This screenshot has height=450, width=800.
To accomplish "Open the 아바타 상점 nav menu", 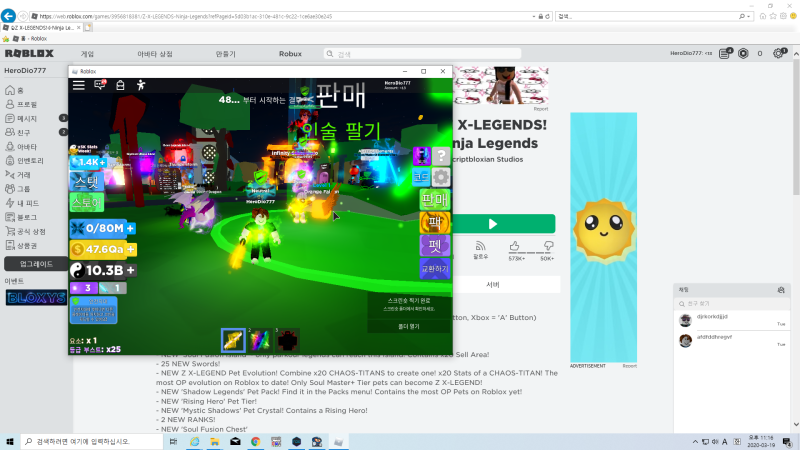I will tap(155, 54).
